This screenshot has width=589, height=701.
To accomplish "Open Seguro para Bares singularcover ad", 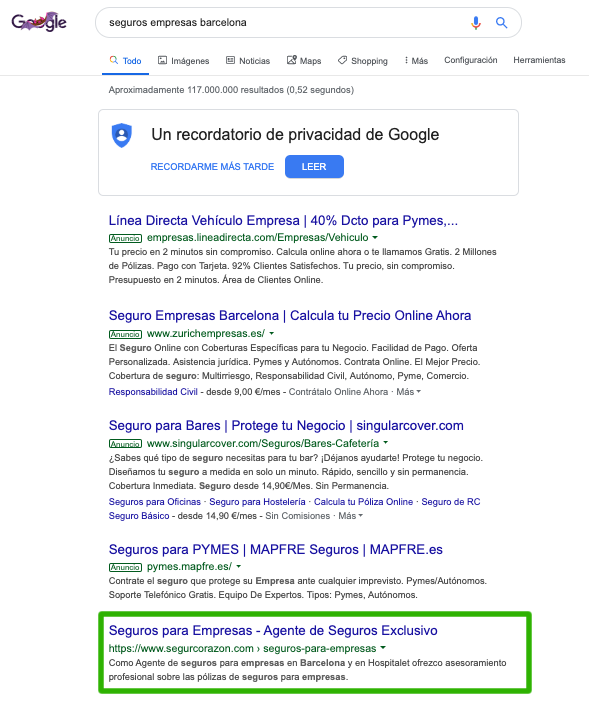I will tap(286, 426).
